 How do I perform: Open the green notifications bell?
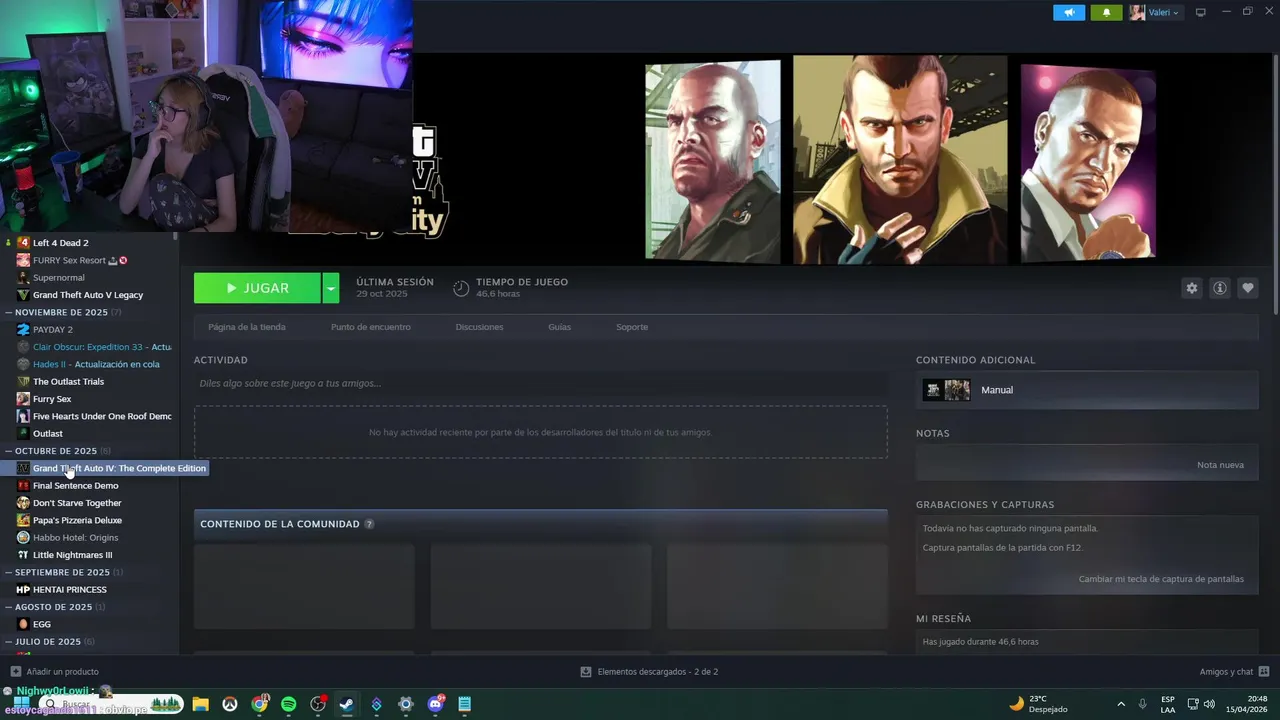coord(1107,12)
